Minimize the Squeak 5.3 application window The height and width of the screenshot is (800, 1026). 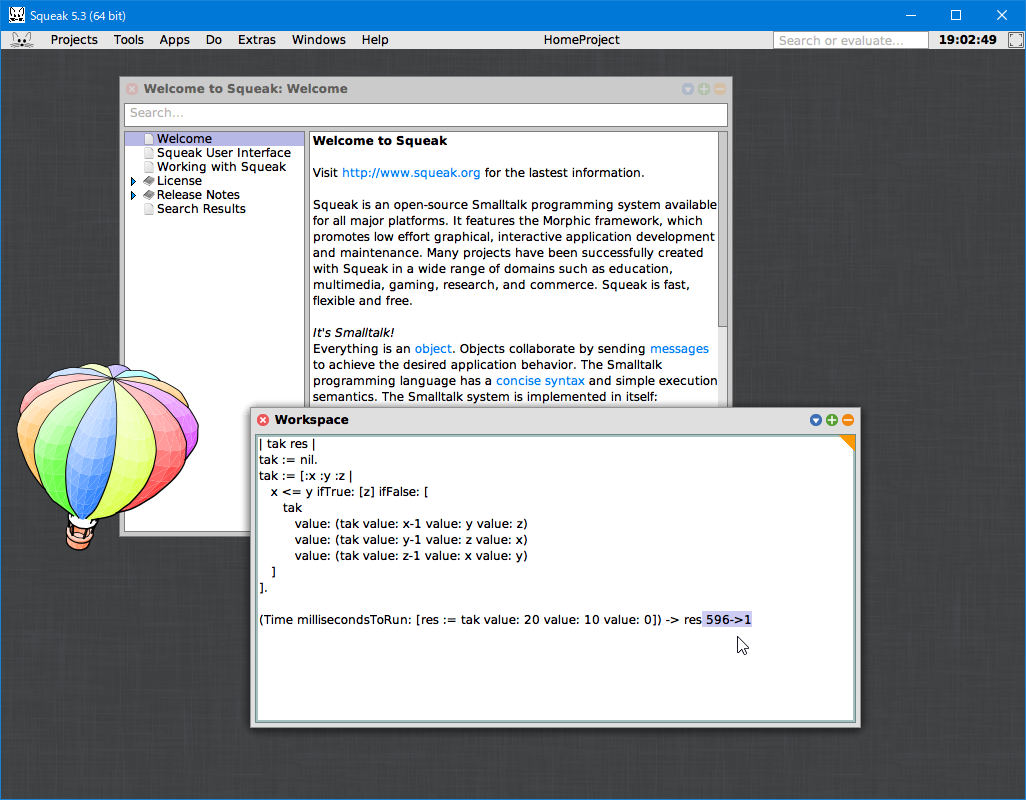point(911,15)
